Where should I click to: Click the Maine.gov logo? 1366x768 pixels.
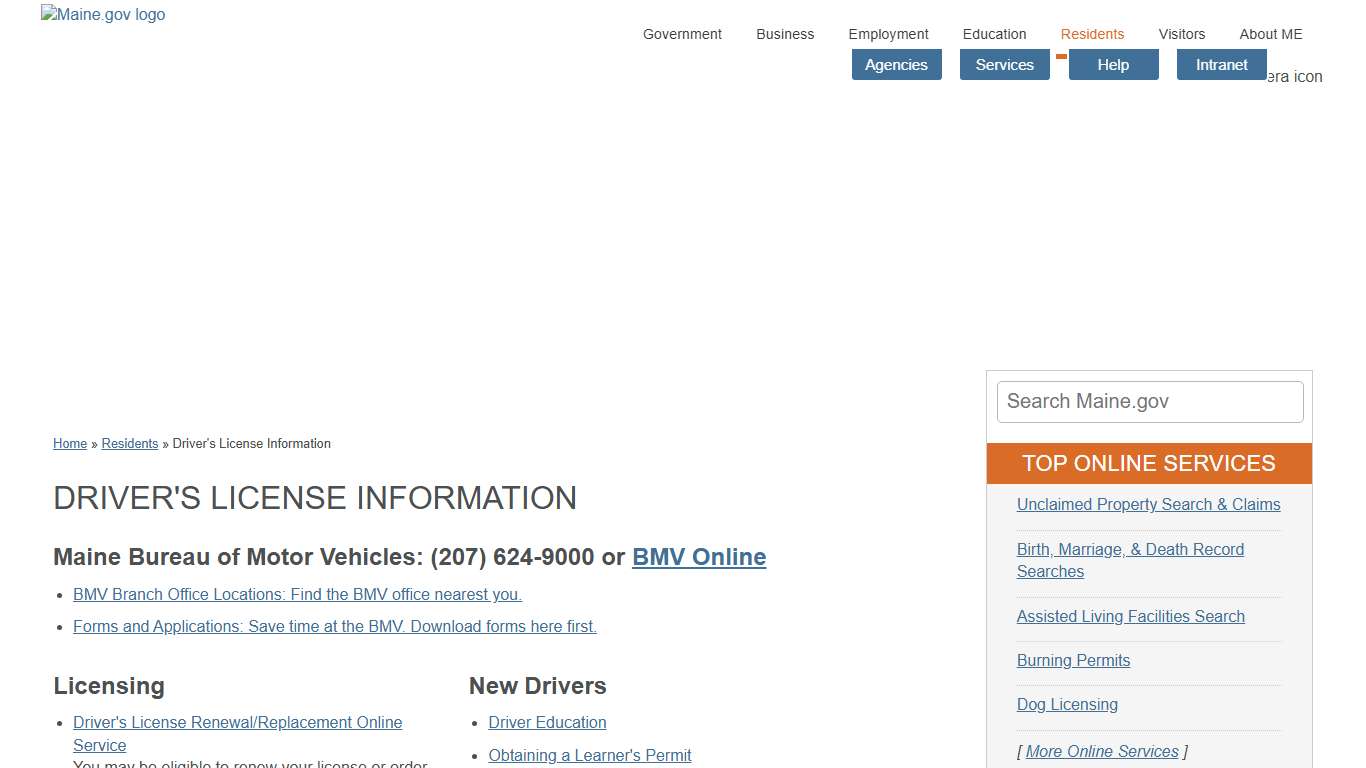tap(102, 14)
